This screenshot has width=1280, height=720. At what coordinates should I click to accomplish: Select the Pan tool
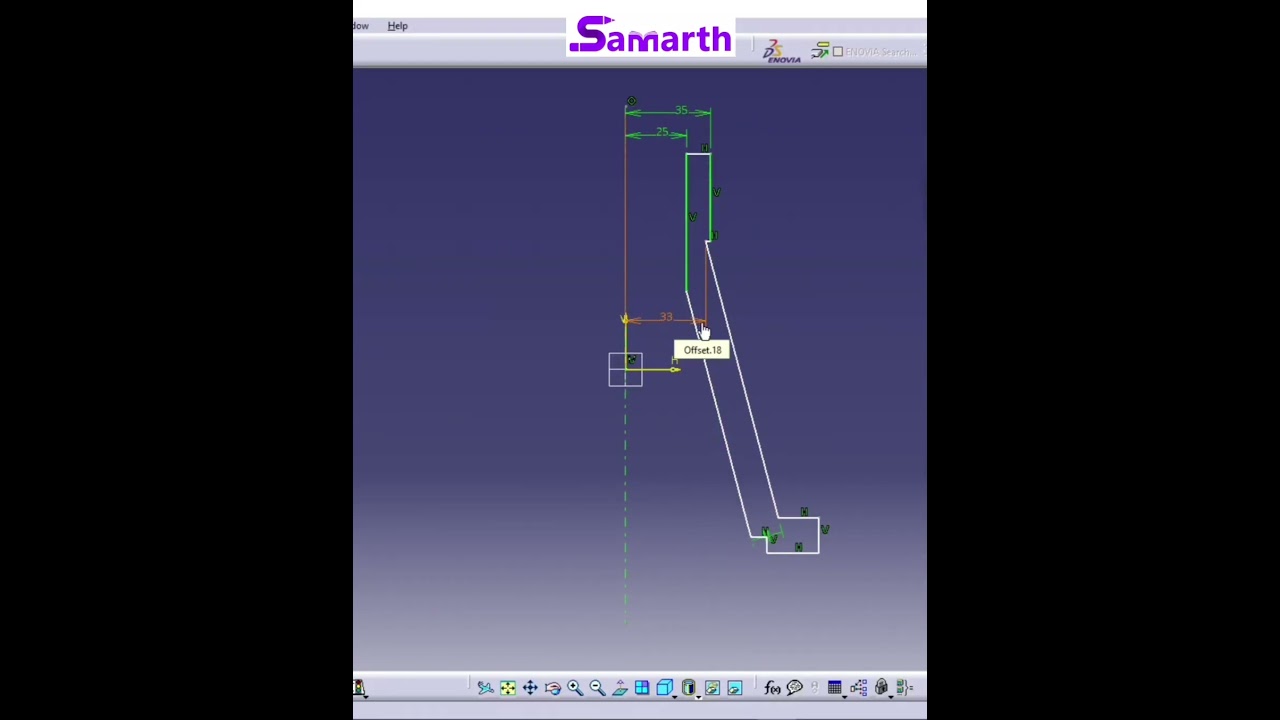coord(530,688)
